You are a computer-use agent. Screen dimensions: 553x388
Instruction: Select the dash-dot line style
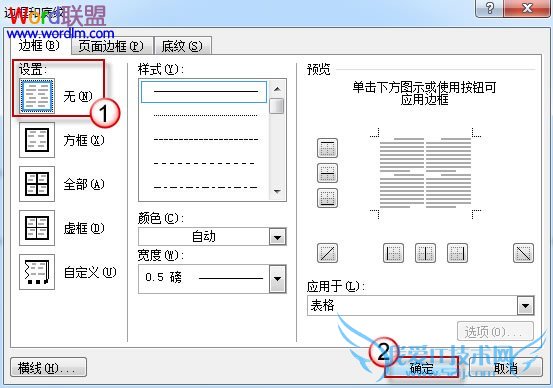pyautogui.click(x=205, y=187)
